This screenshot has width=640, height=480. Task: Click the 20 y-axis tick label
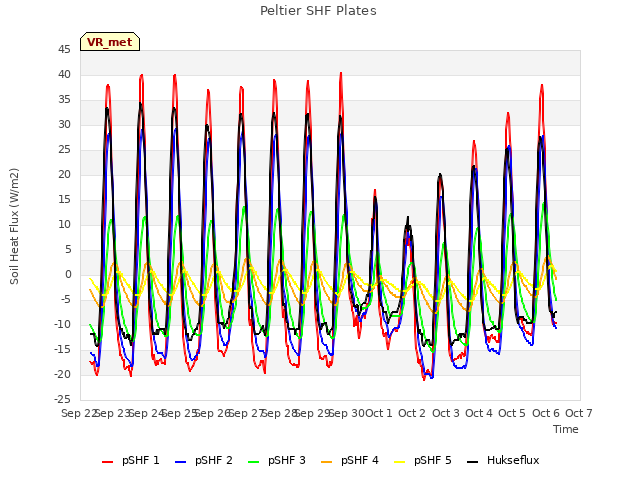[64, 175]
